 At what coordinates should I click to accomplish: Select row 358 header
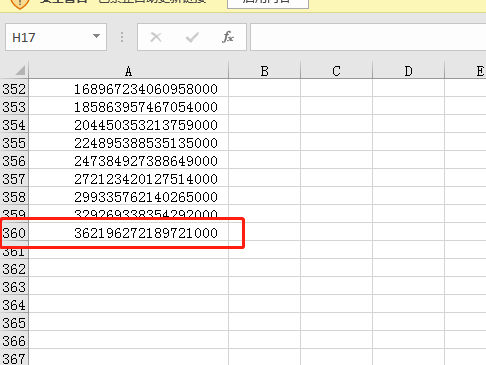pos(14,197)
